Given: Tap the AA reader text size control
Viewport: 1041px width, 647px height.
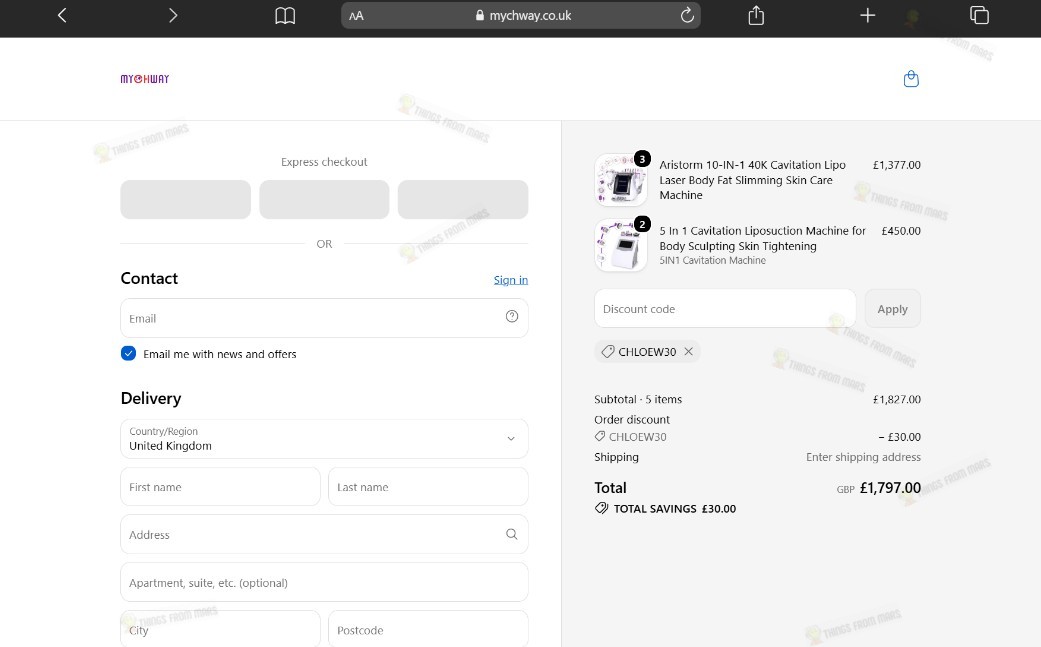Looking at the screenshot, I should click(x=357, y=16).
